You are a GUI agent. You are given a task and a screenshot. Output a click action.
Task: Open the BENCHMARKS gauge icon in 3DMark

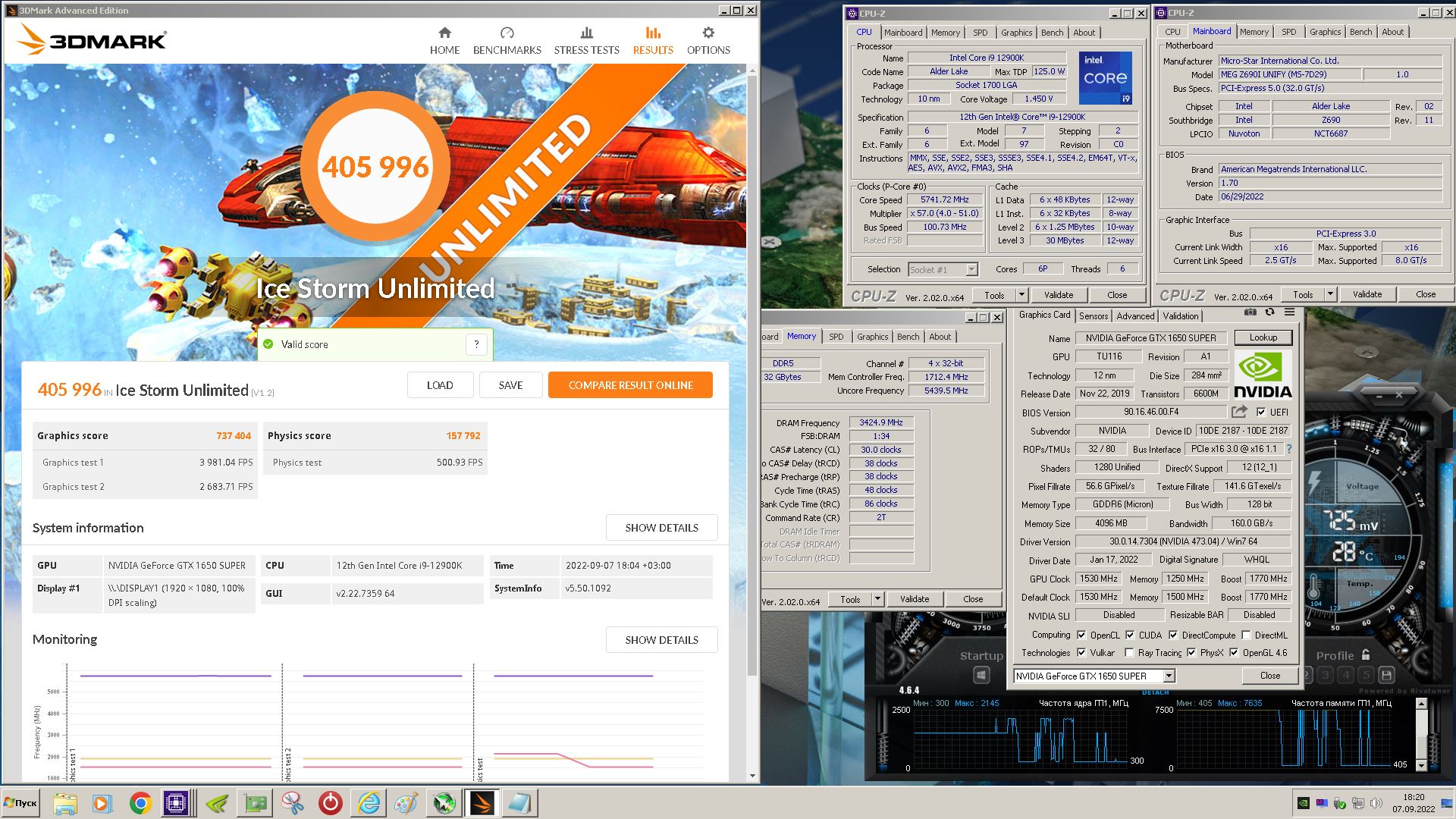pyautogui.click(x=507, y=33)
